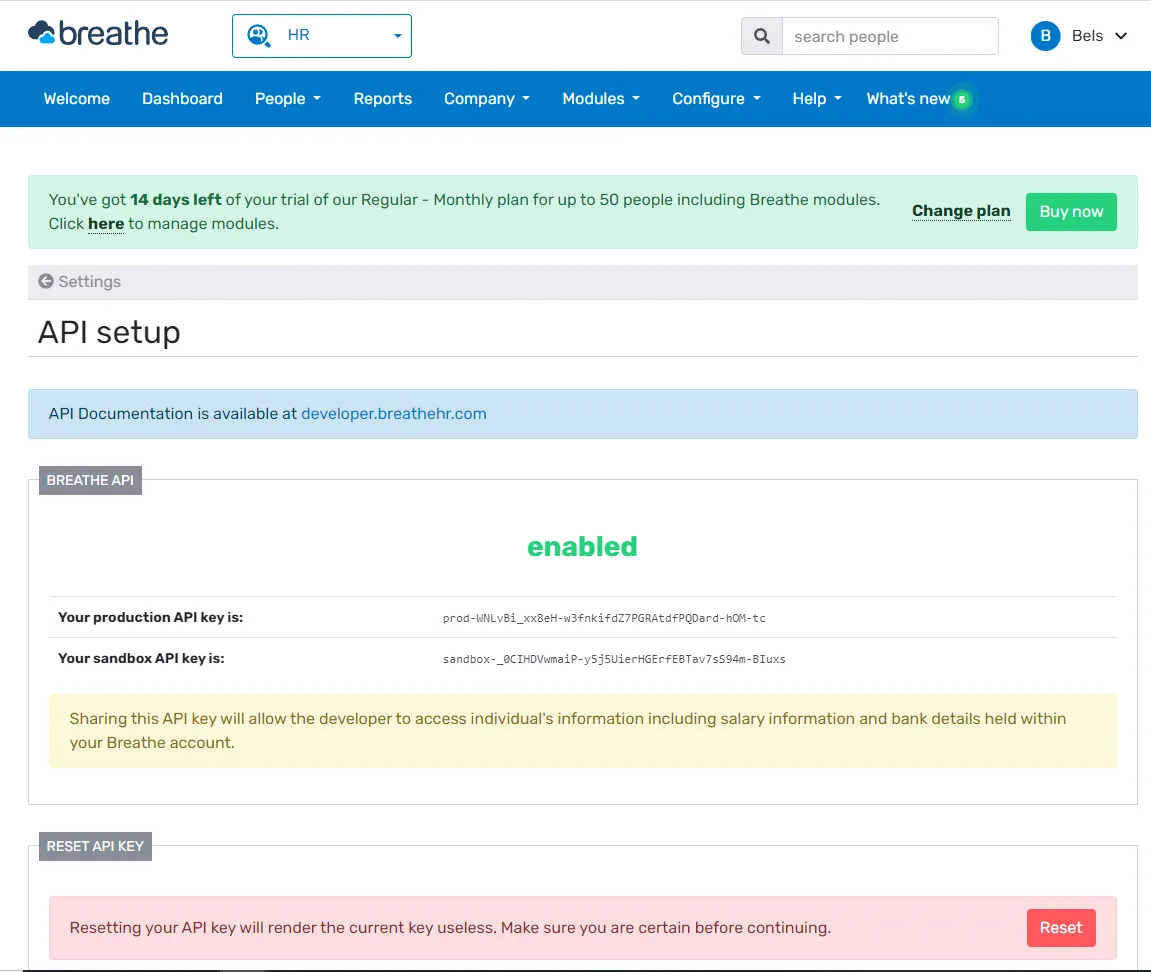Click the search people input field

pos(890,36)
